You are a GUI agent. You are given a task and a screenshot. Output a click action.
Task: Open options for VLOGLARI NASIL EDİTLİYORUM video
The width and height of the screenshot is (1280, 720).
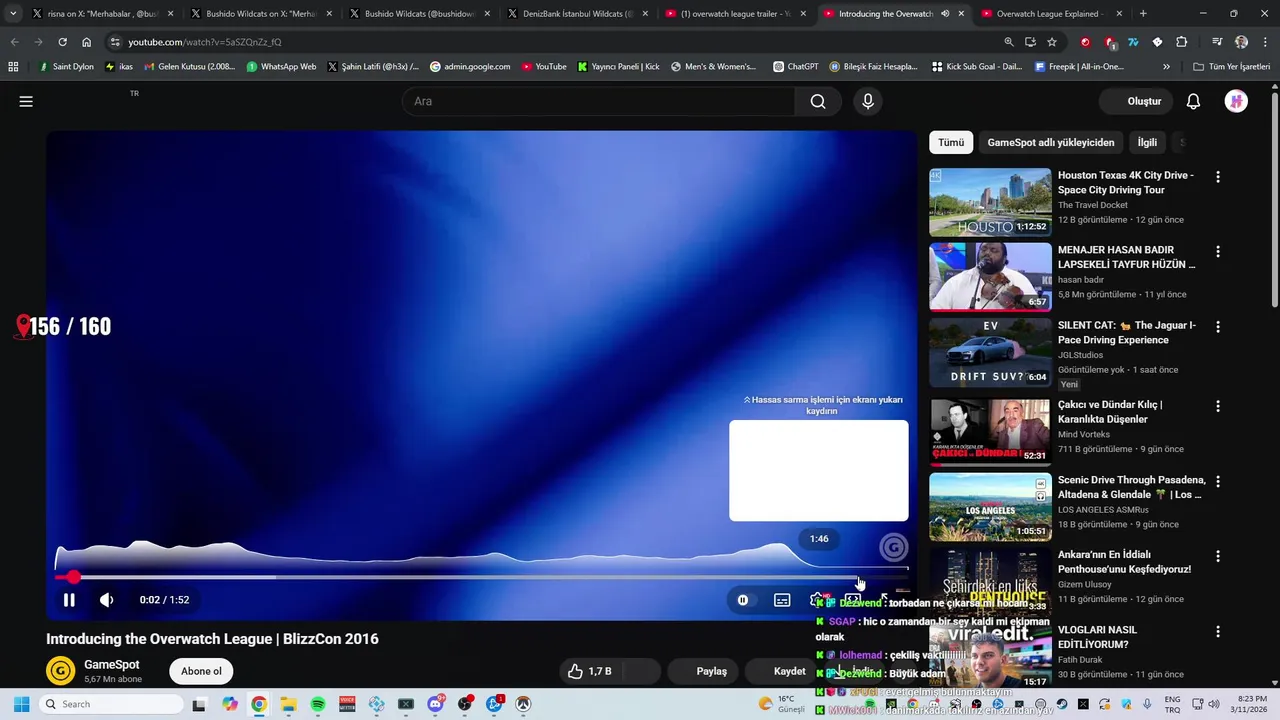click(1217, 632)
